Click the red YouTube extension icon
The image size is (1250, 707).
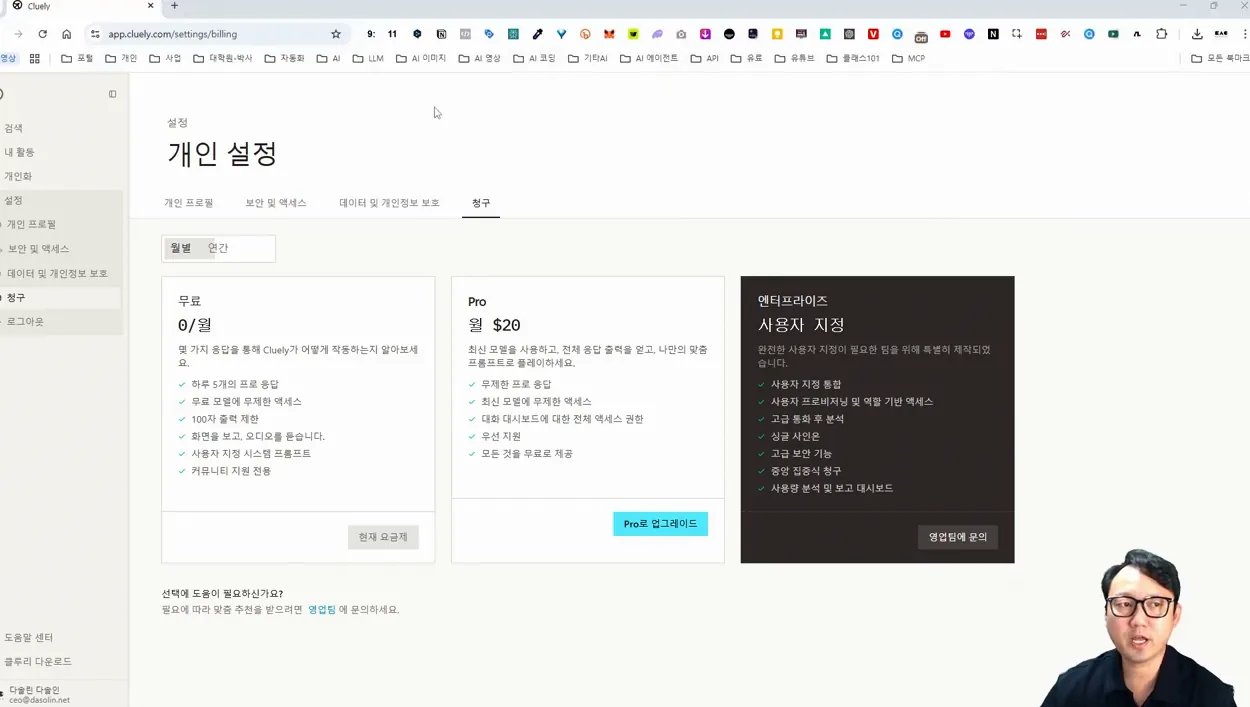click(x=945, y=34)
